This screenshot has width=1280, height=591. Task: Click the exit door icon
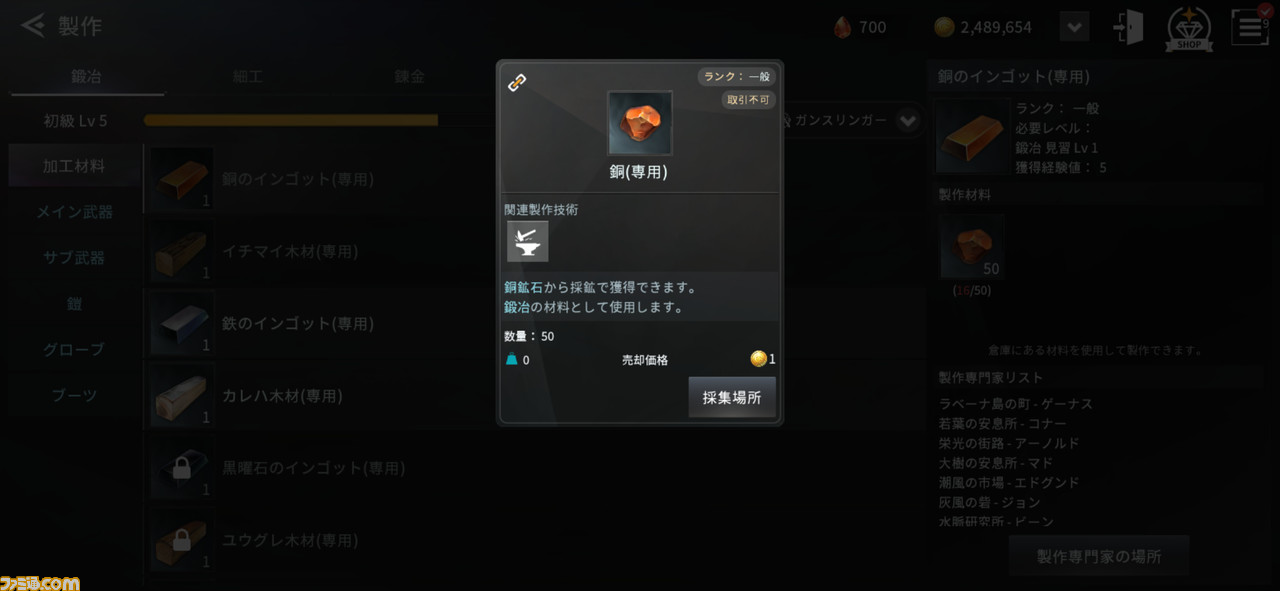(x=1128, y=27)
